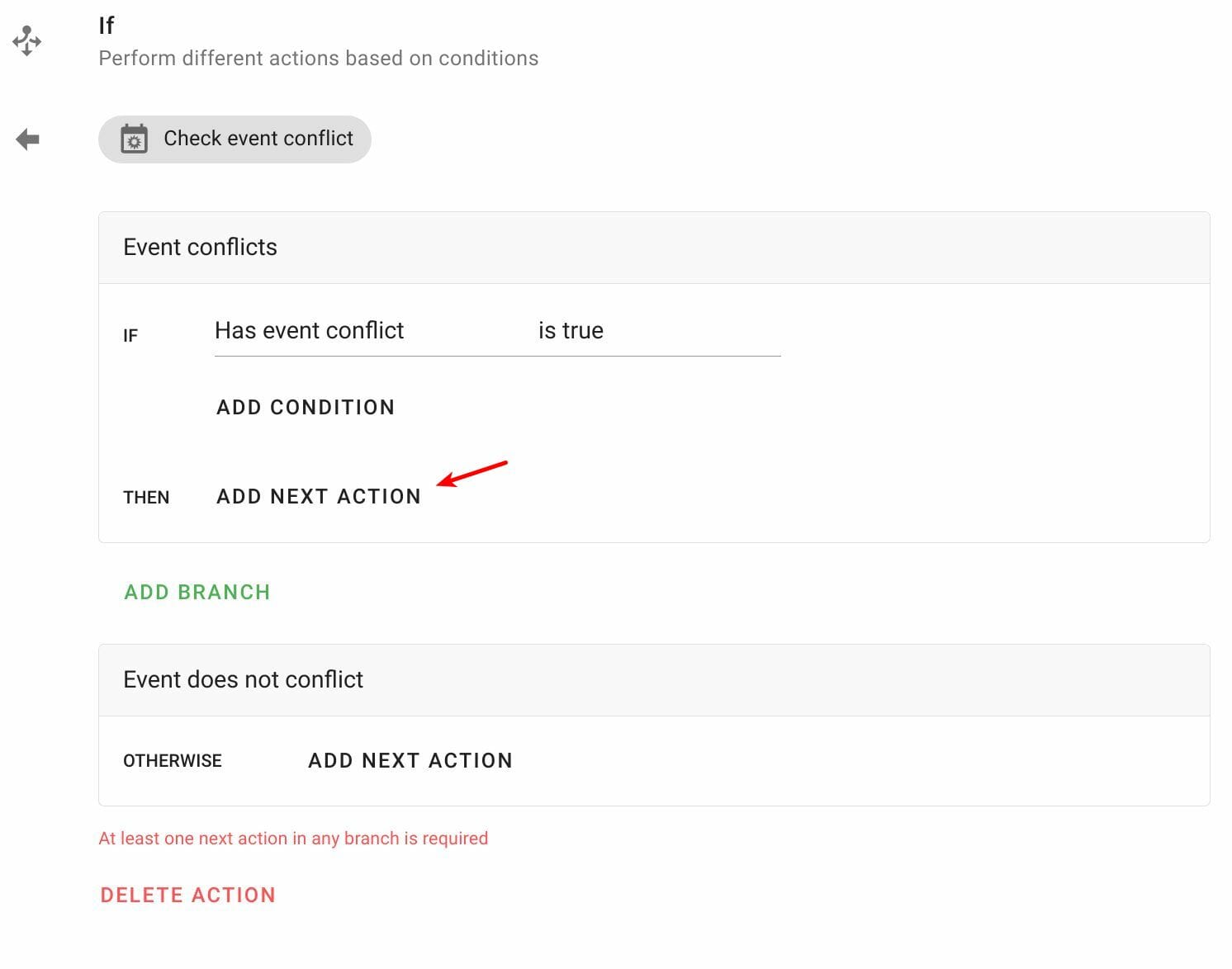Click the 'If' heading text
The image size is (1232, 969).
point(107,26)
